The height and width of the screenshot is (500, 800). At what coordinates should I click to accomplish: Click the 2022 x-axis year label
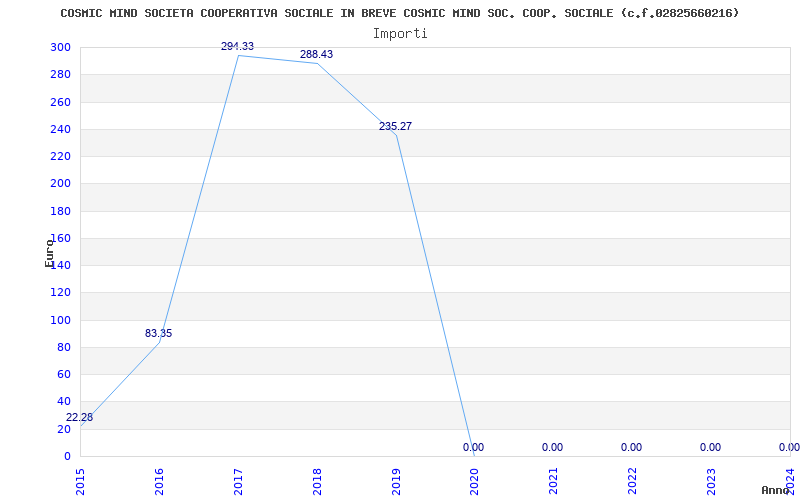(x=633, y=481)
